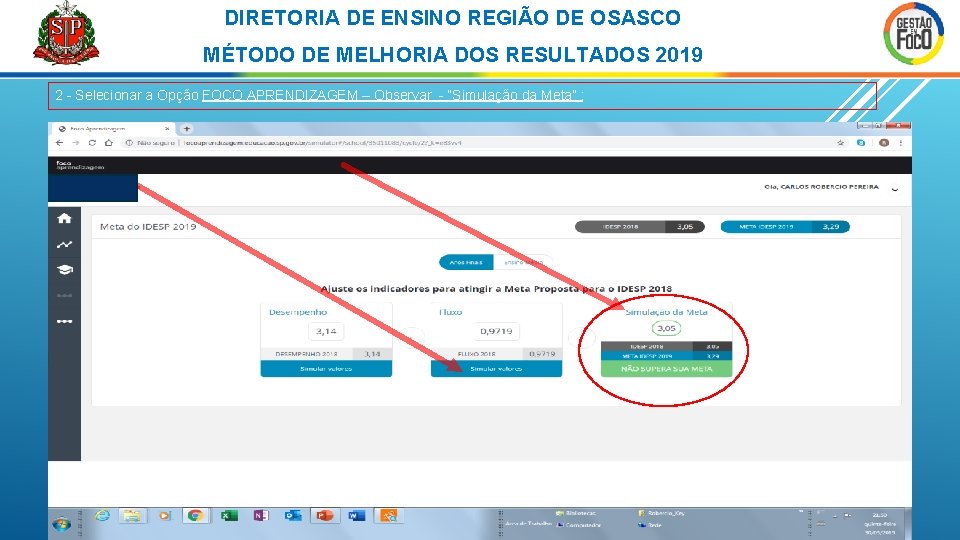
Task: Click the Olá, CARLOS ROBERCIO PEREIRA greeting
Action: point(821,187)
